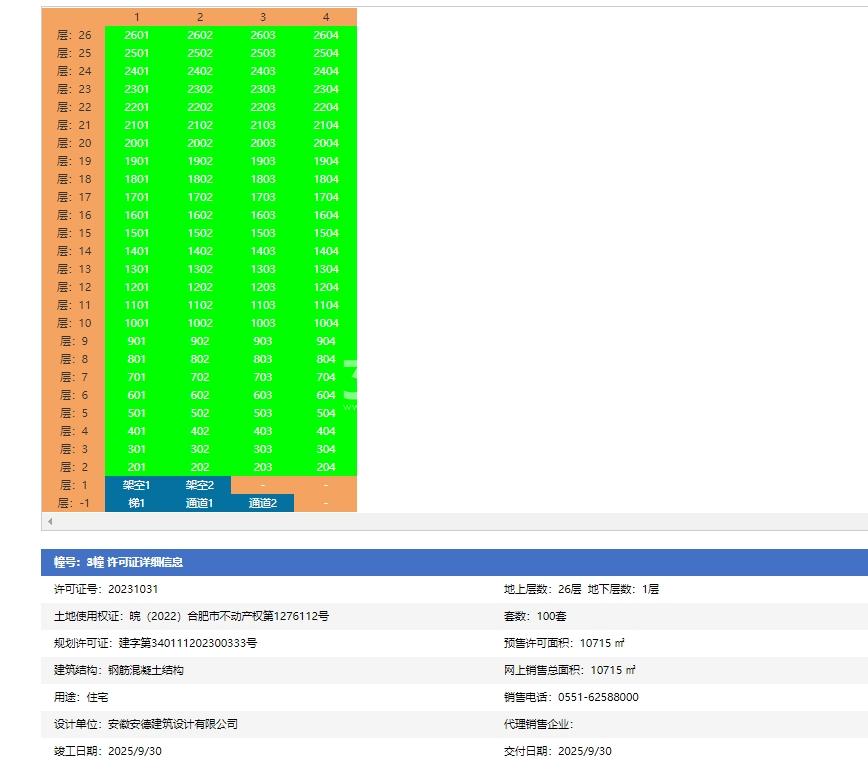Choose unit 1702
This screenshot has height=770, width=868.
200,197
